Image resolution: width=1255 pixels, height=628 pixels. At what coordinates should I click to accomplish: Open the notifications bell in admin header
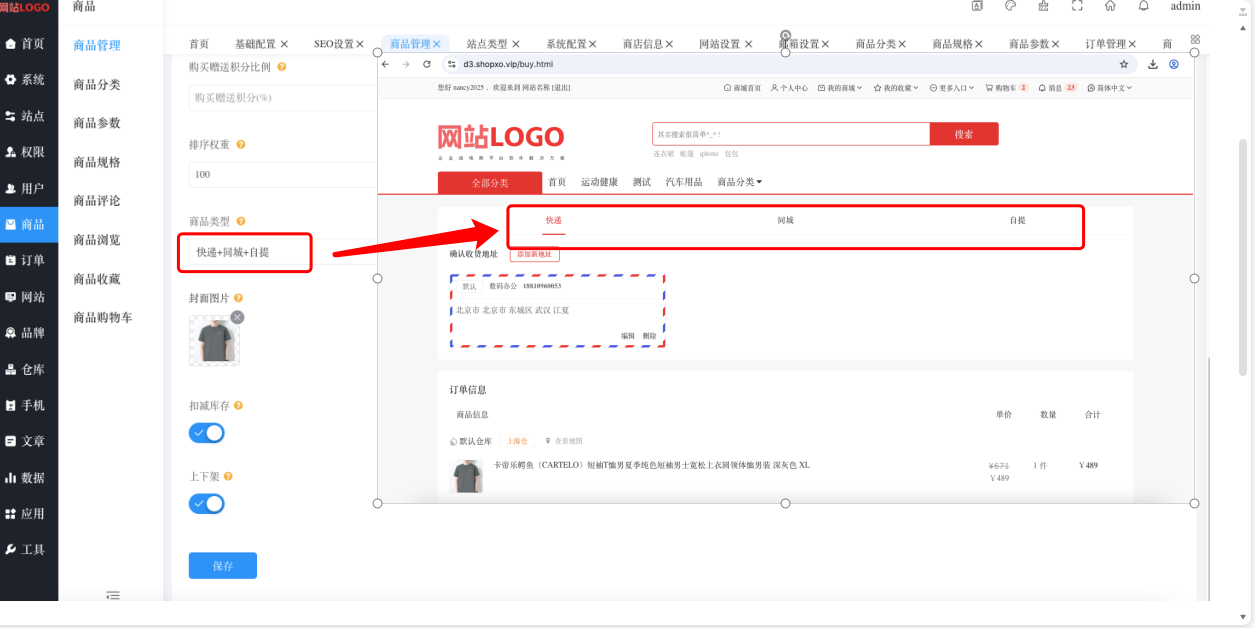tap(1144, 6)
